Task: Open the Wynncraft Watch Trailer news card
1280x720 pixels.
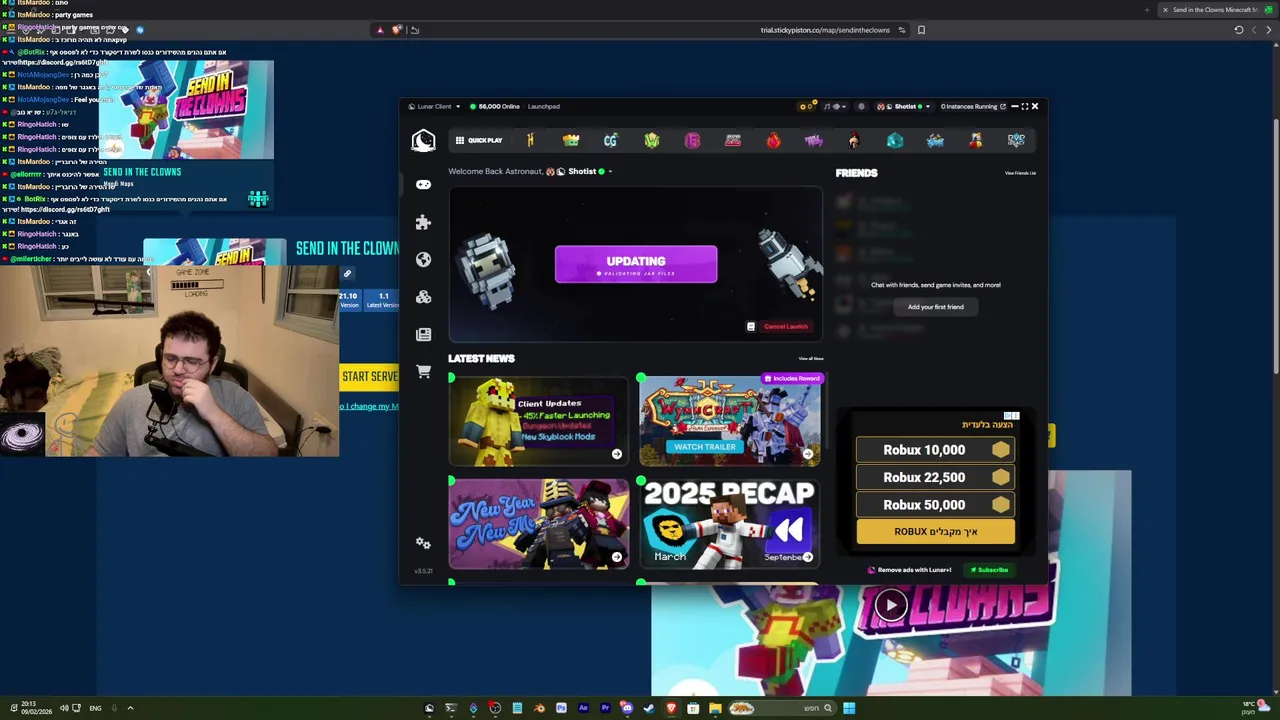Action: tap(730, 422)
